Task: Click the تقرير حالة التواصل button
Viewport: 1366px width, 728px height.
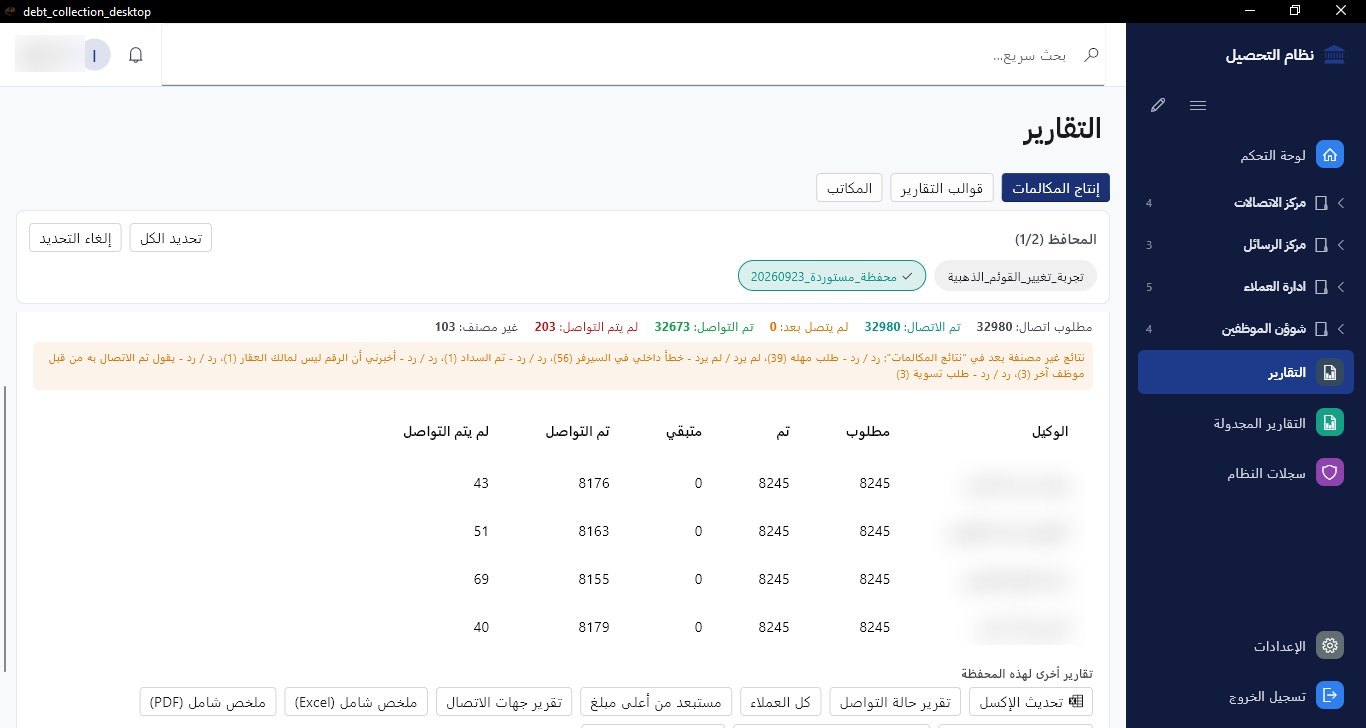Action: pyautogui.click(x=896, y=702)
